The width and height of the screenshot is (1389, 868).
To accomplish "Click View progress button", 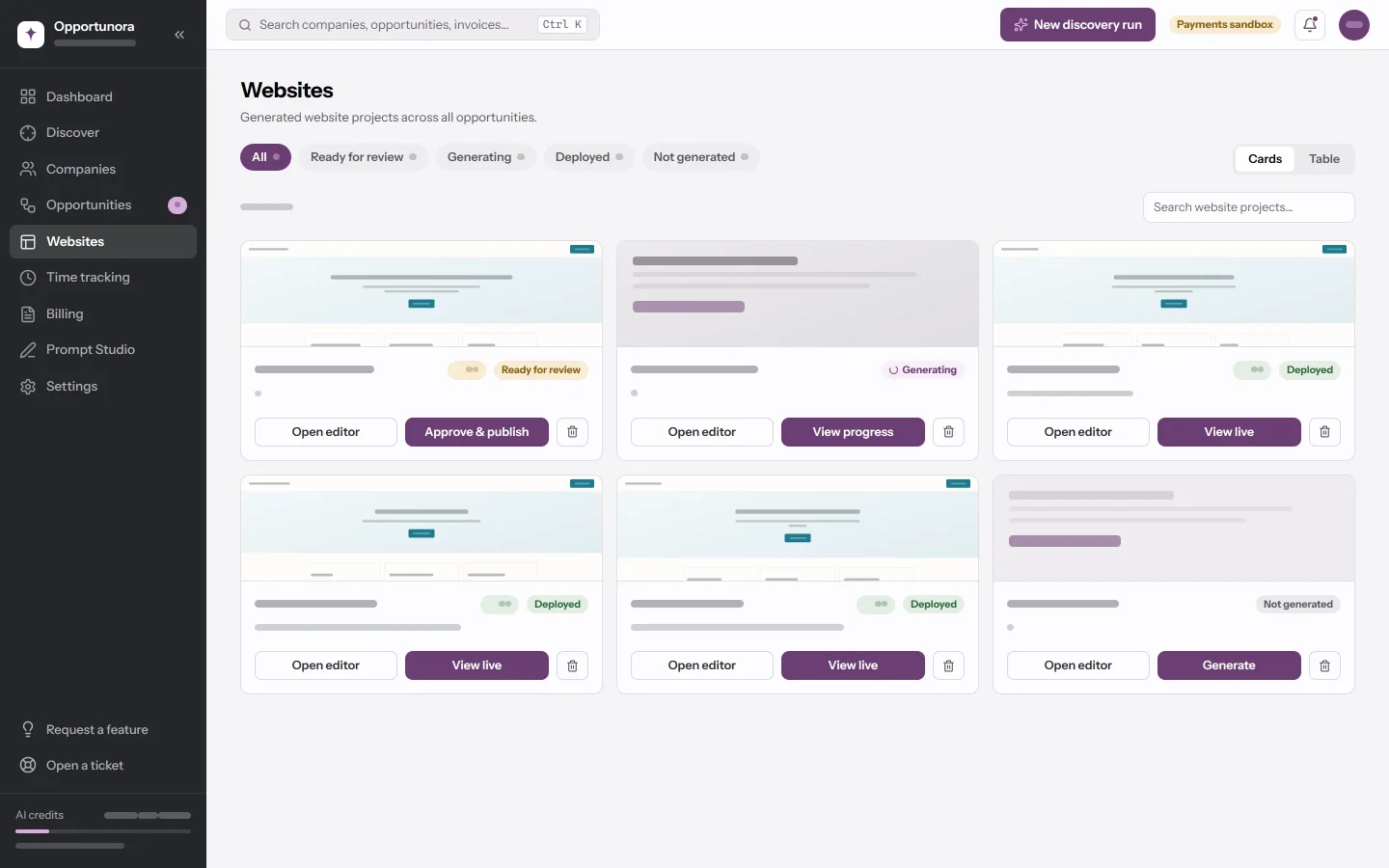I will tap(853, 432).
